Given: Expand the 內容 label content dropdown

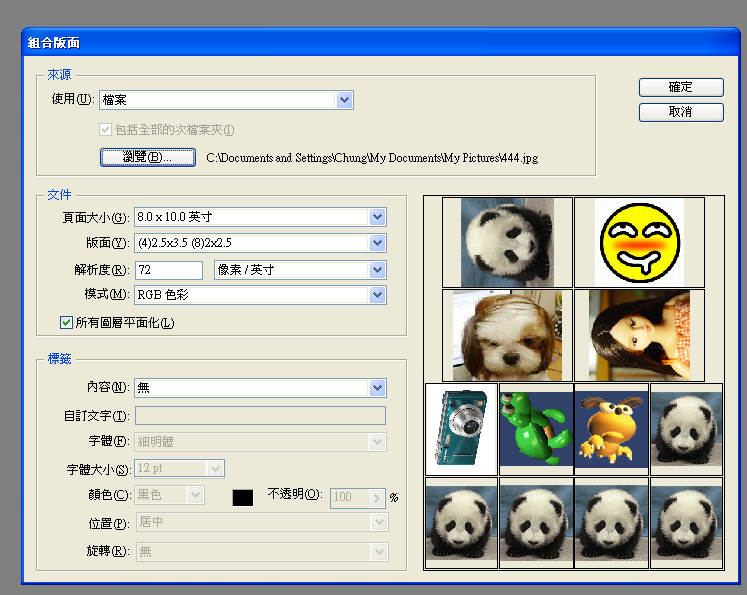Looking at the screenshot, I should pyautogui.click(x=377, y=388).
